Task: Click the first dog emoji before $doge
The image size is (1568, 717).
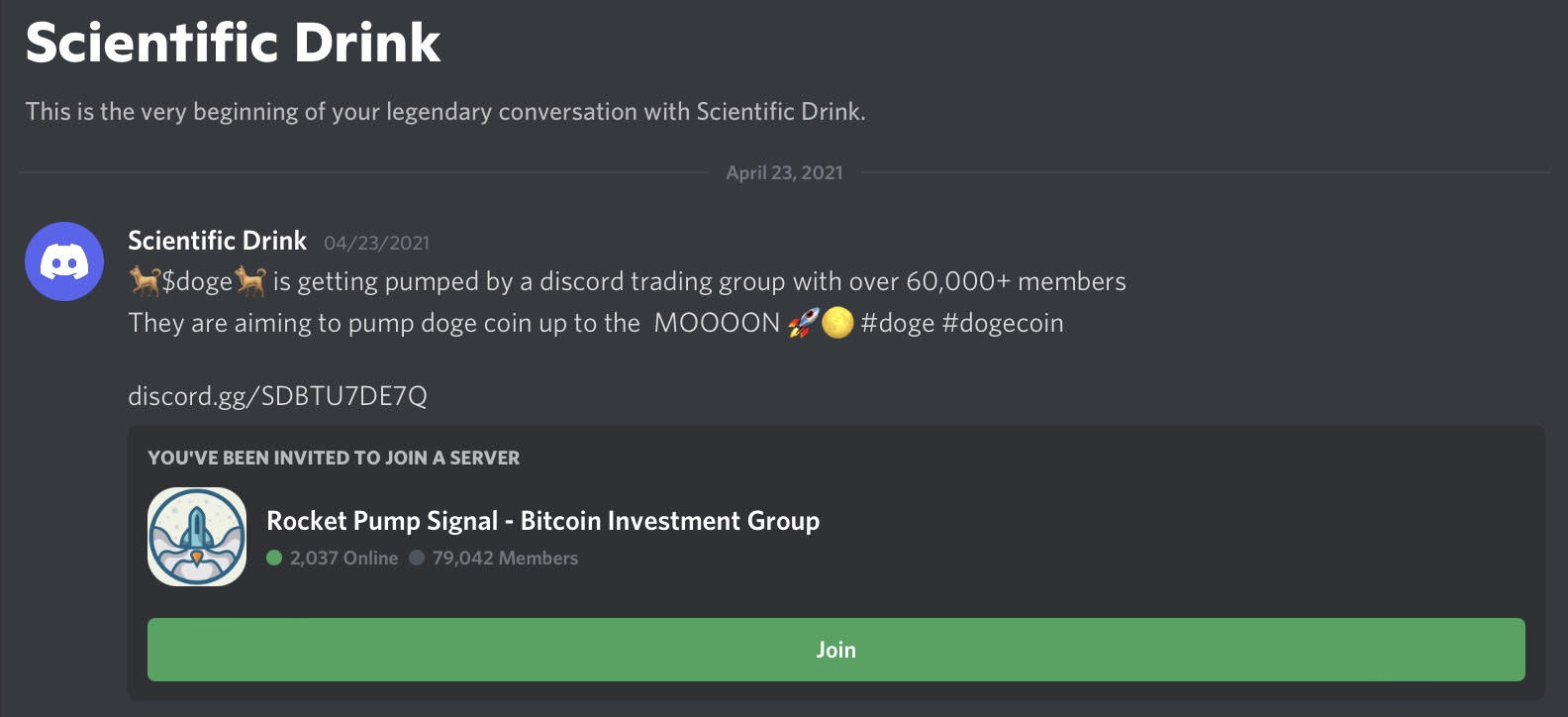Action: point(145,282)
